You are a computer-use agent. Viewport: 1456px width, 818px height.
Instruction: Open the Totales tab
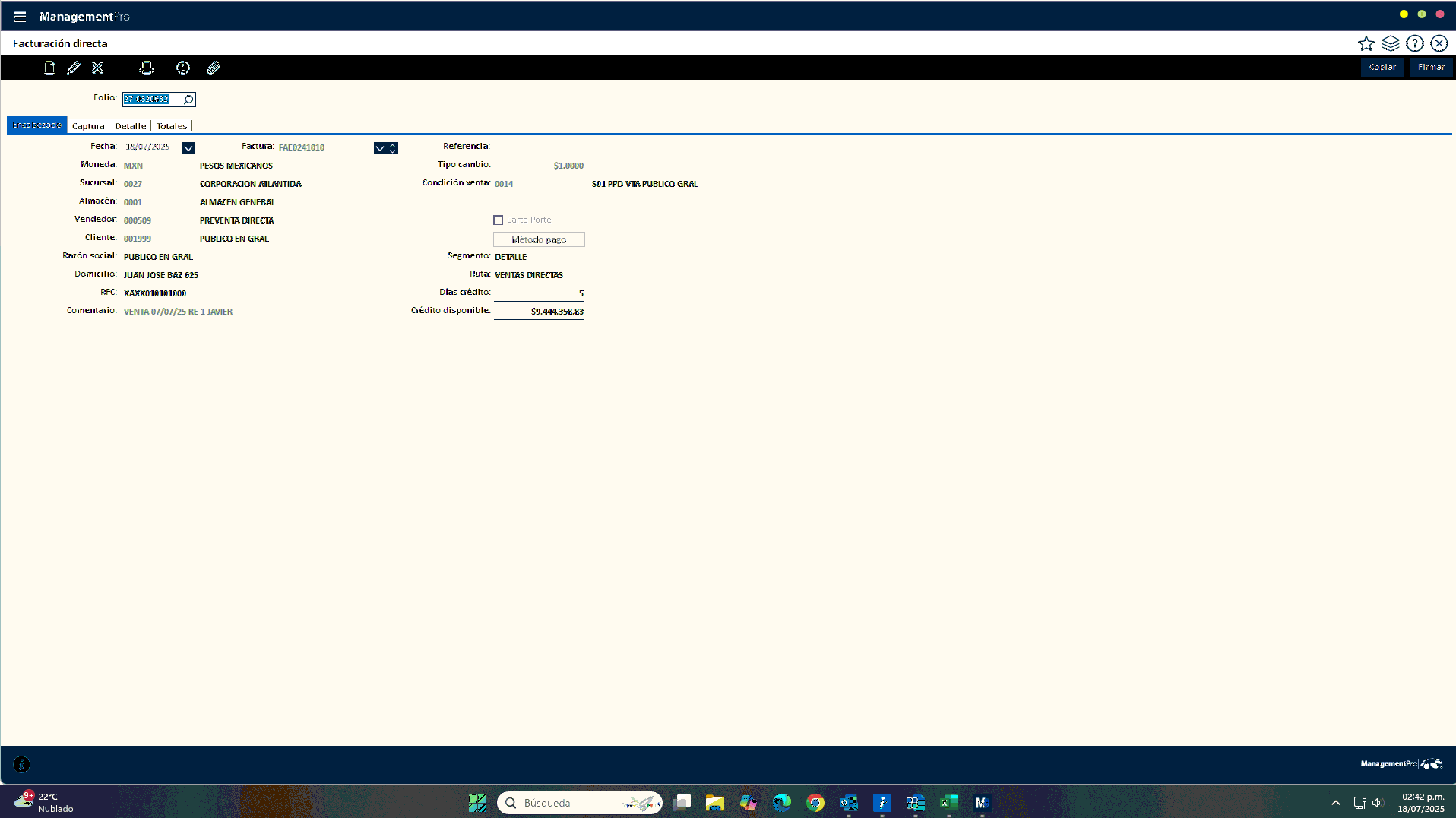click(172, 126)
